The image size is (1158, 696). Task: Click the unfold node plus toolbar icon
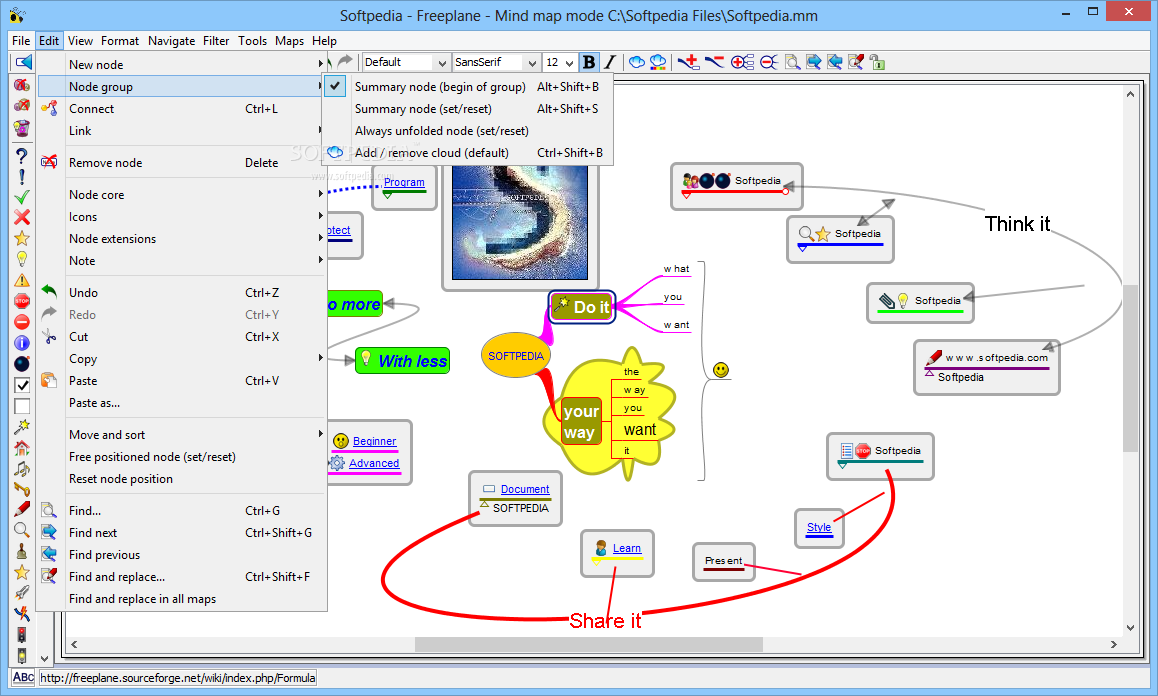[x=742, y=62]
